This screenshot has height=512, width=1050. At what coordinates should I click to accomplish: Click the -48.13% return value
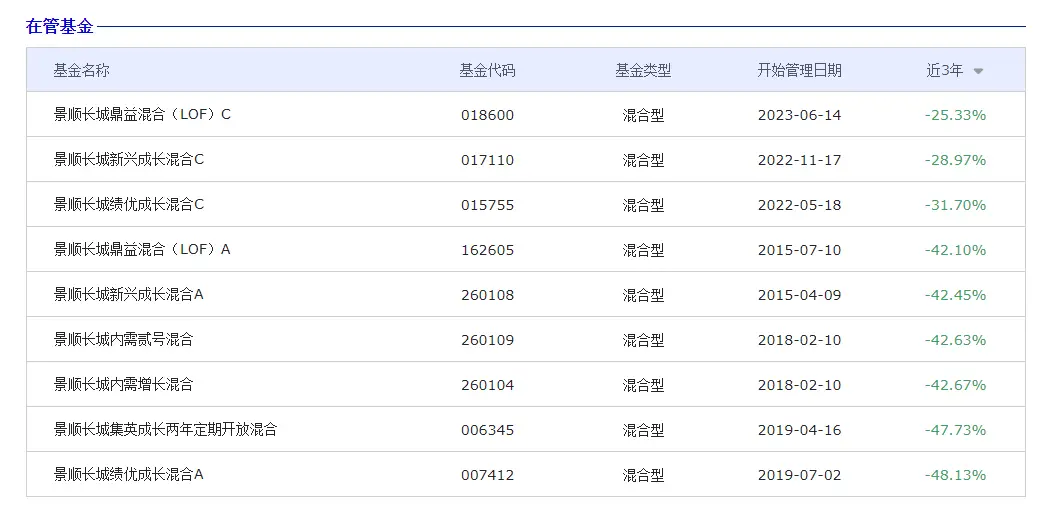click(x=956, y=475)
